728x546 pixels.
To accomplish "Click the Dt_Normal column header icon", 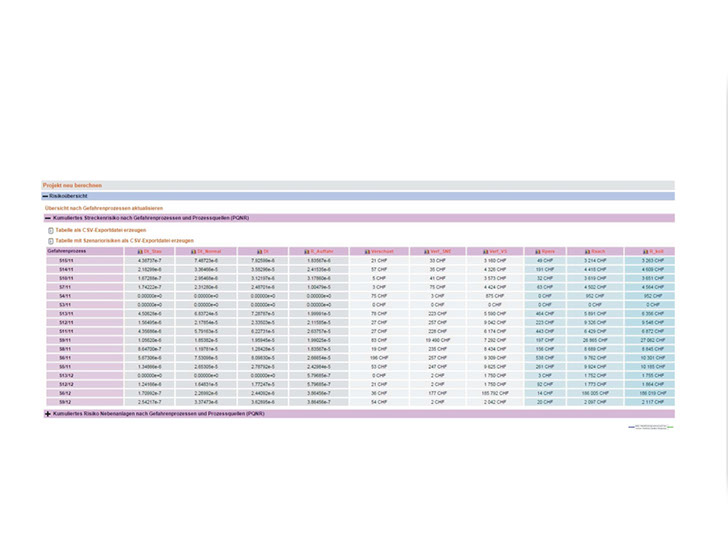I will click(193, 251).
